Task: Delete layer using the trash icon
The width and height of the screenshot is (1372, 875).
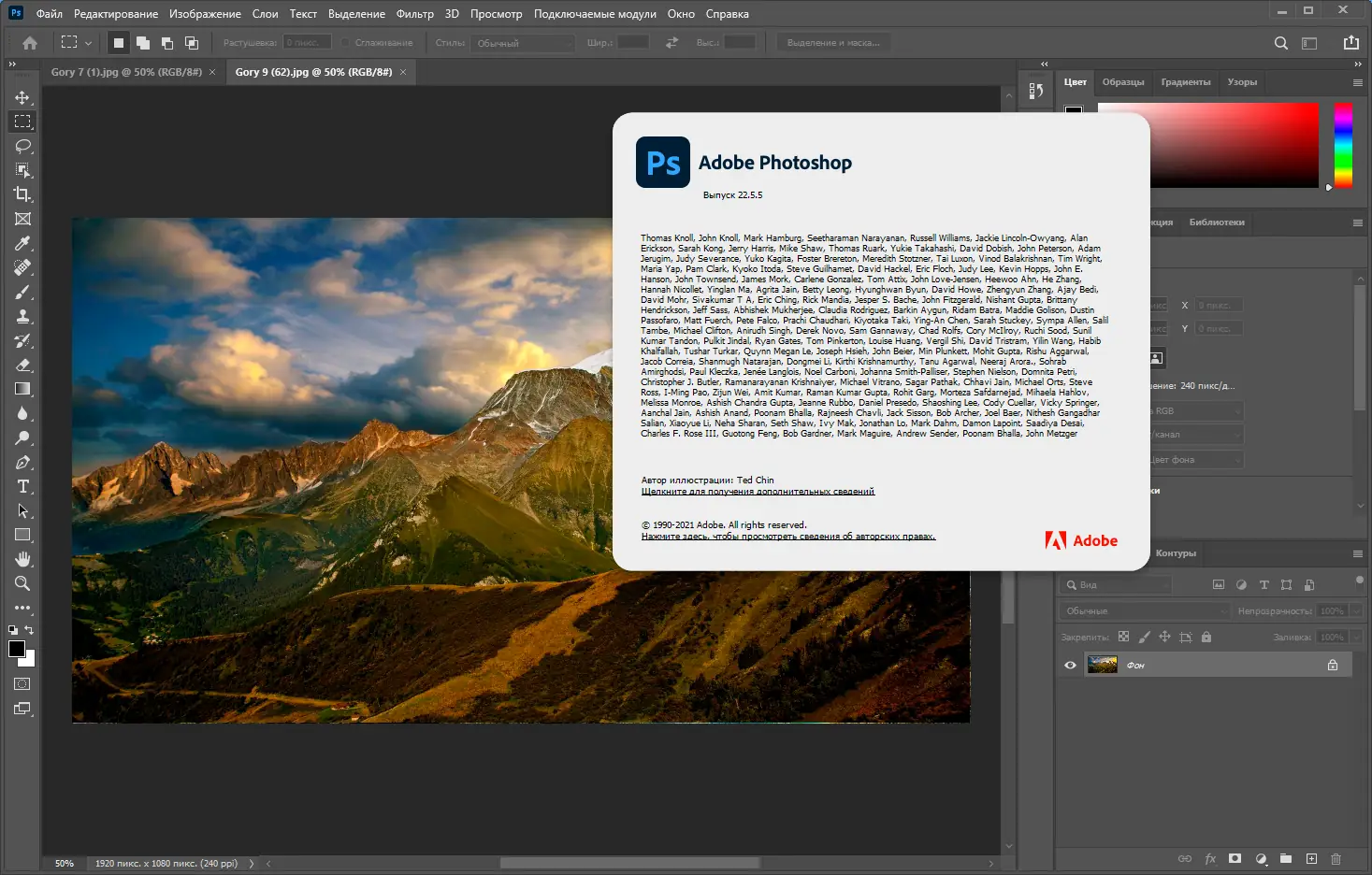Action: pos(1336,857)
